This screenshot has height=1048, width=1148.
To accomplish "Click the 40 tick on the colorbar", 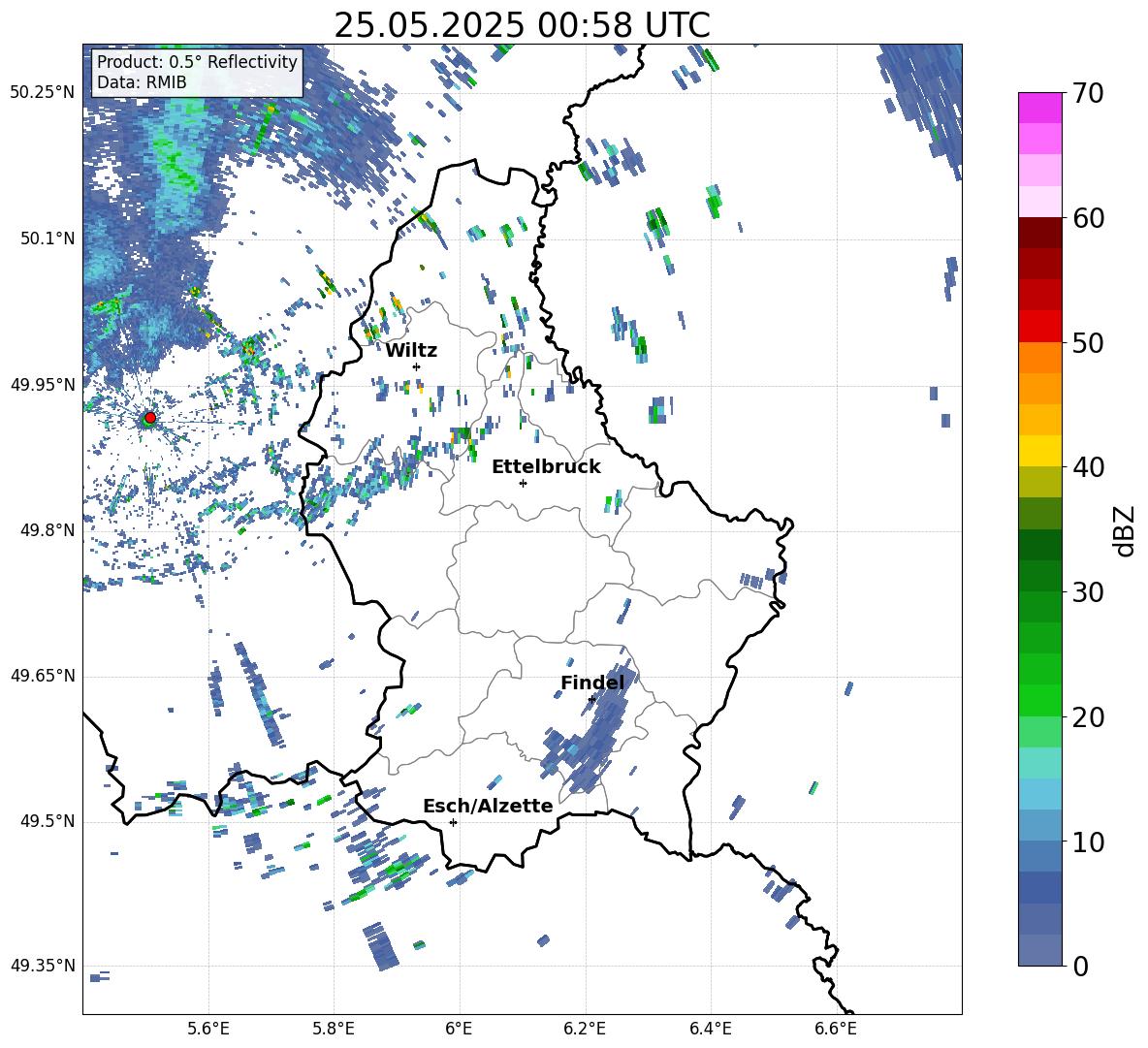I will point(1087,467).
